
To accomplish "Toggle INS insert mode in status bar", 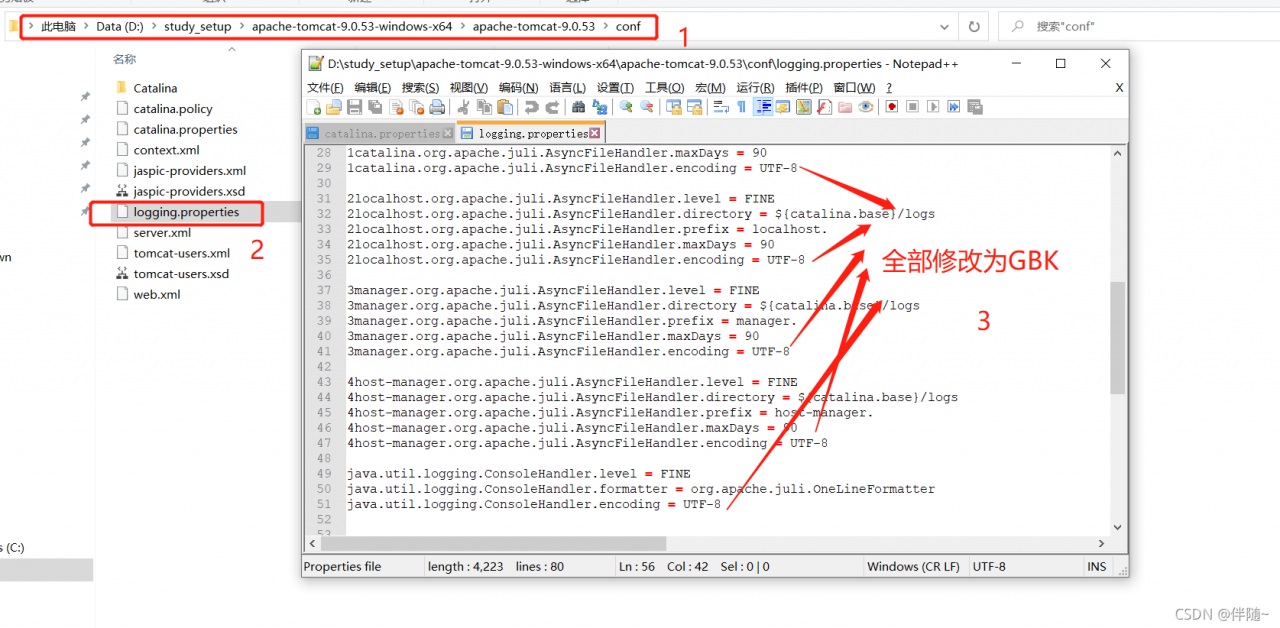I will pyautogui.click(x=1097, y=566).
